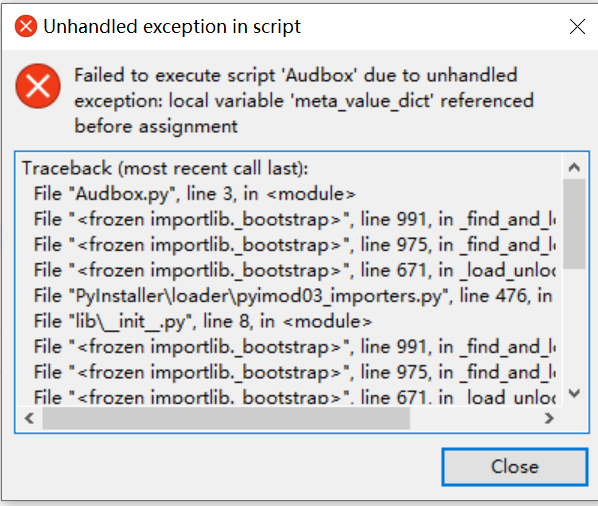Screen dimensions: 598x506
Task: Click the small red error icon in title bar
Action: [x=26, y=26]
